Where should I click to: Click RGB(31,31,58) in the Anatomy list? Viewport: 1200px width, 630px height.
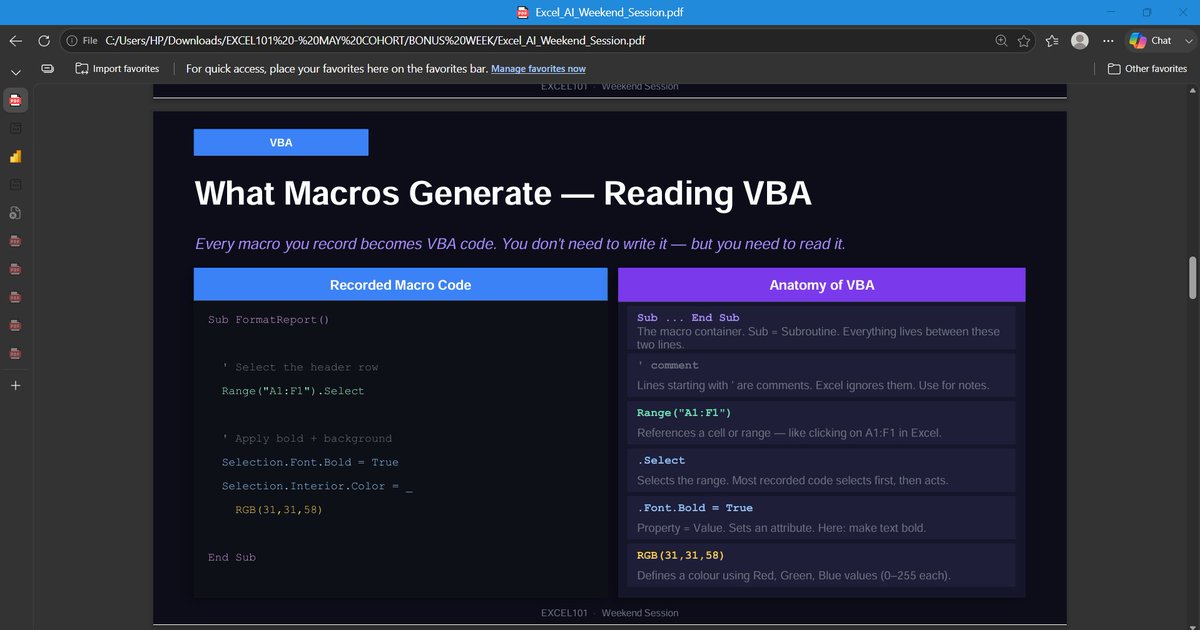pos(680,555)
